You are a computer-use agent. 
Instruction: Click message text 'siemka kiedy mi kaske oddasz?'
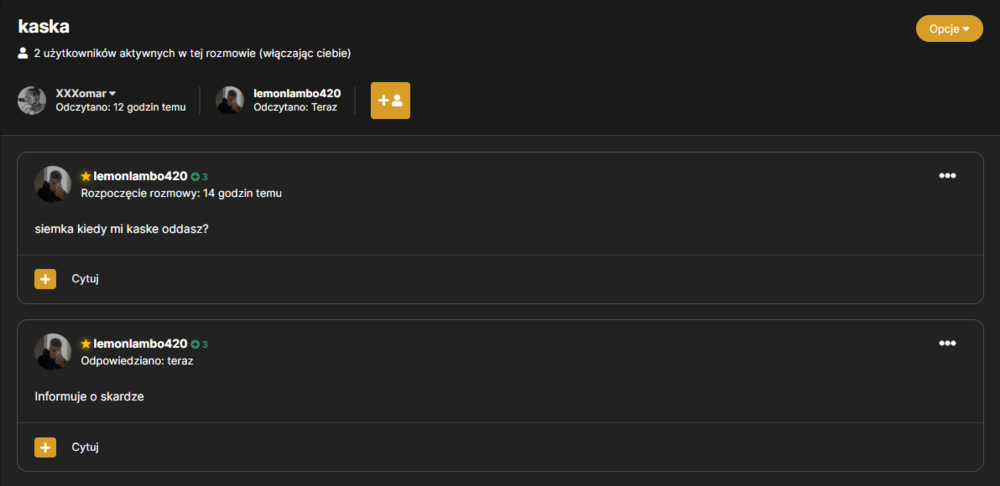pyautogui.click(x=122, y=229)
